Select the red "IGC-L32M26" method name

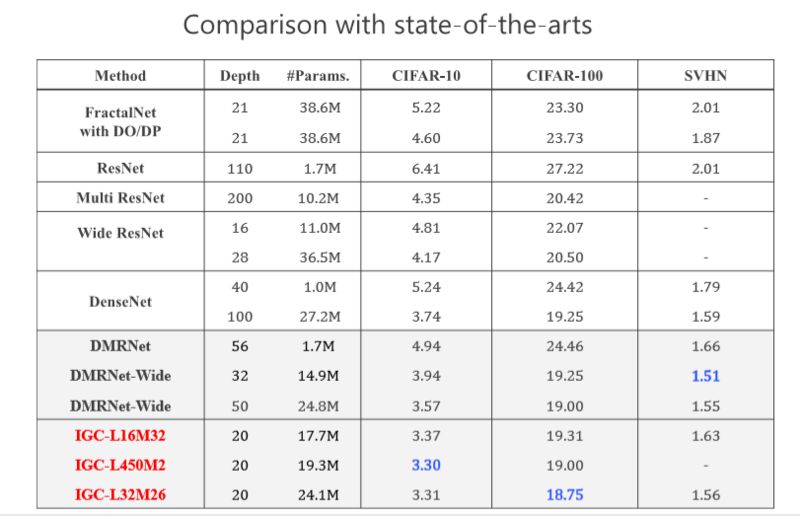(120, 494)
